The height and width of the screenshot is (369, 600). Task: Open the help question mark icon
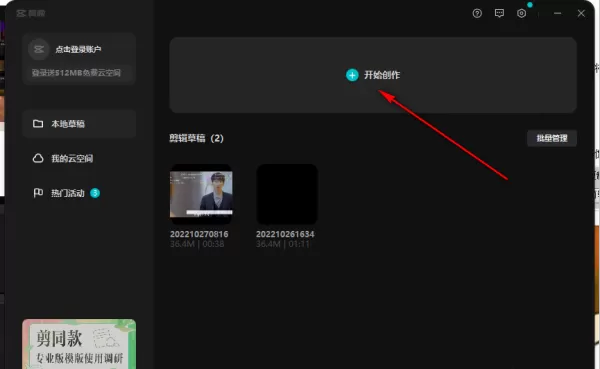477,13
